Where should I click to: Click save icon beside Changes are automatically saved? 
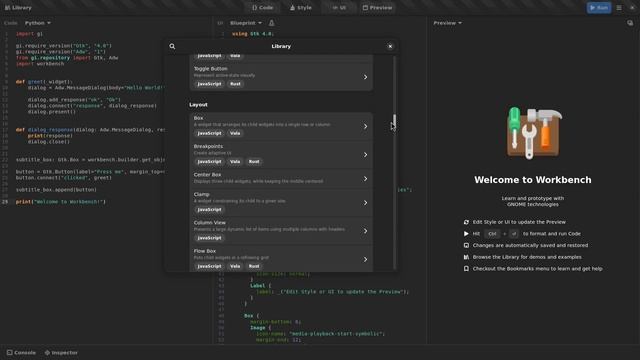click(x=466, y=246)
